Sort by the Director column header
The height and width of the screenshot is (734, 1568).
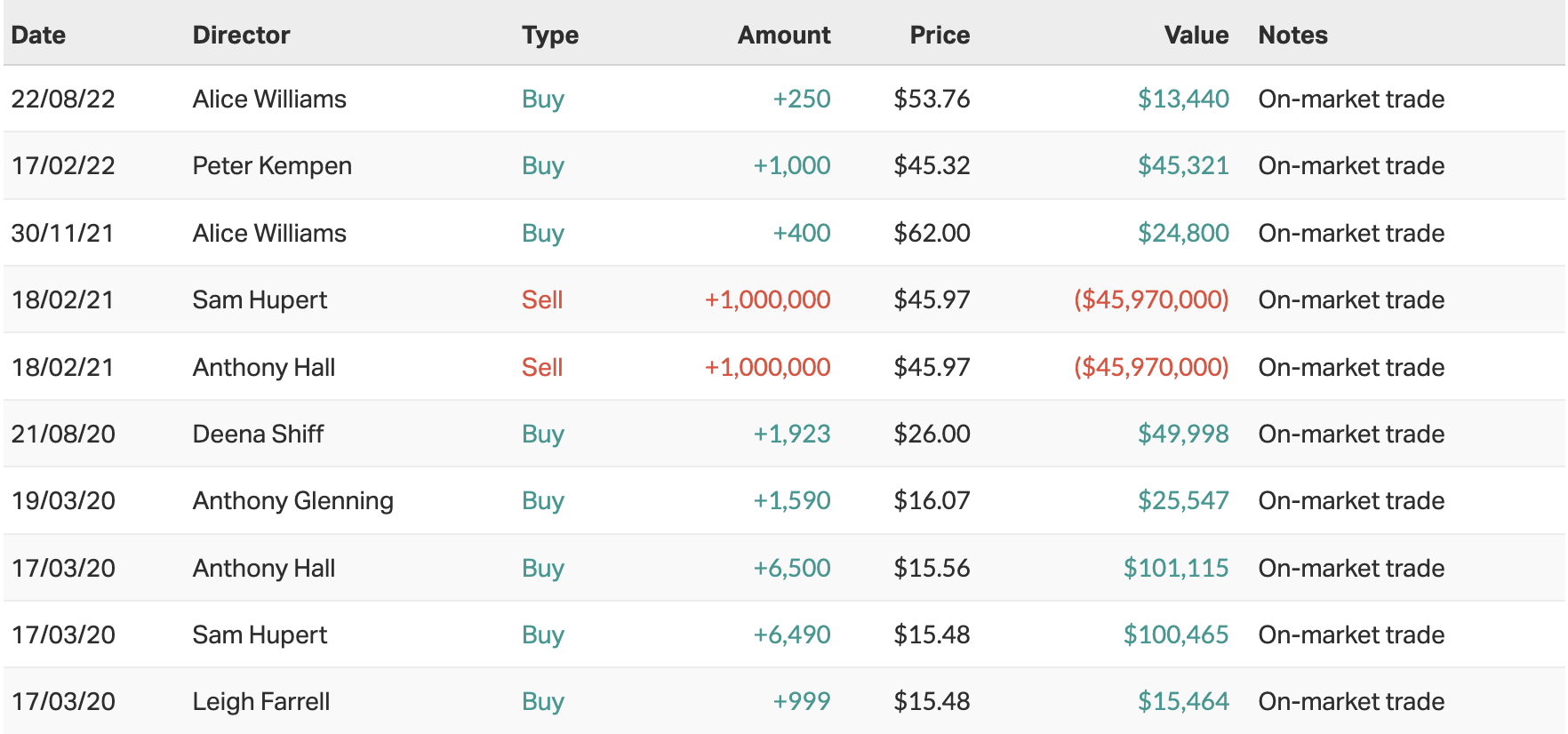[241, 35]
